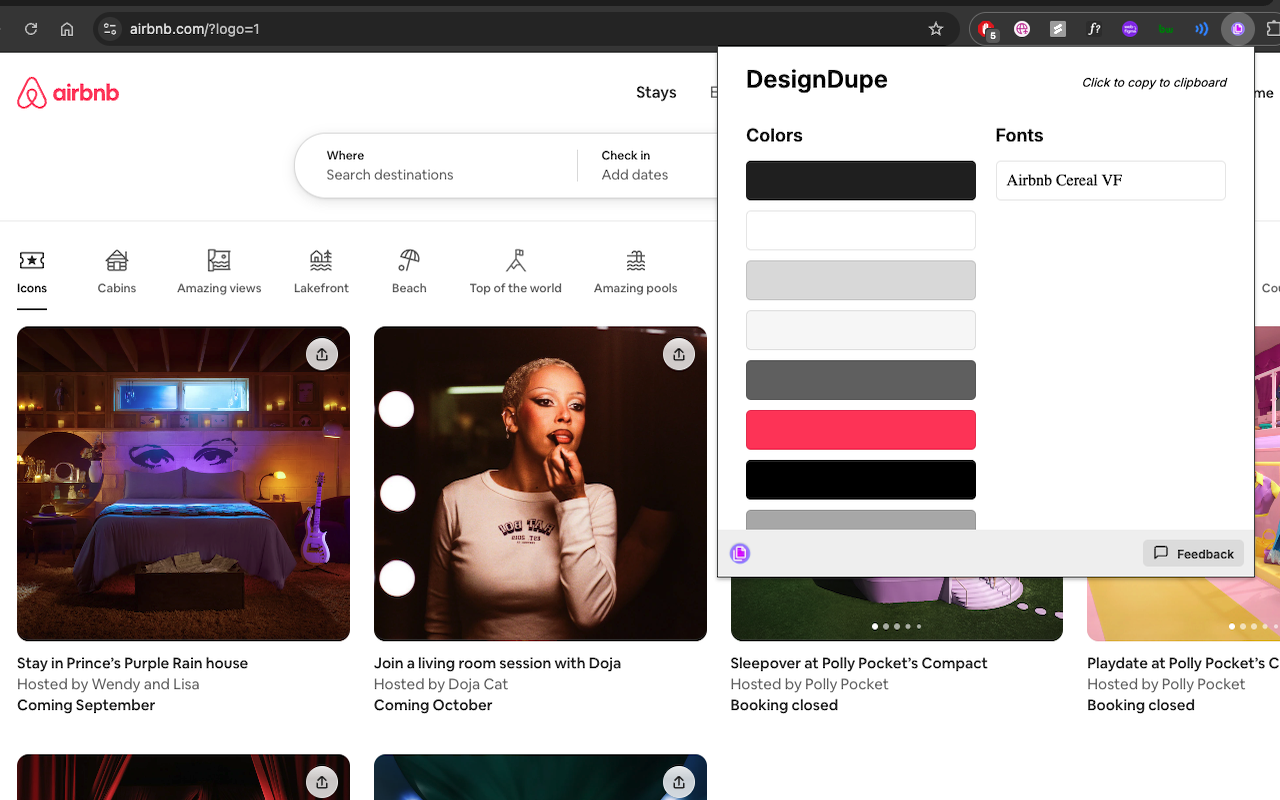Share the Doja Cat living room session listing
This screenshot has height=800, width=1280.
tap(679, 353)
